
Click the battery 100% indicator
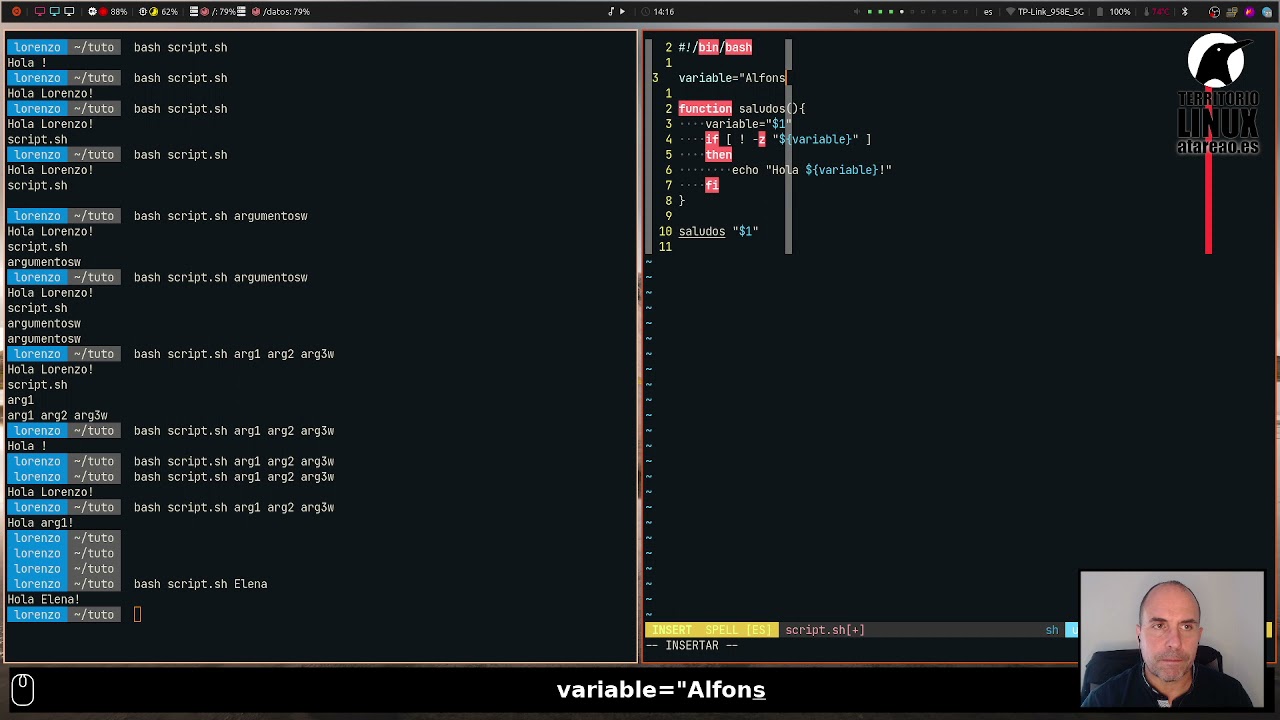1114,12
